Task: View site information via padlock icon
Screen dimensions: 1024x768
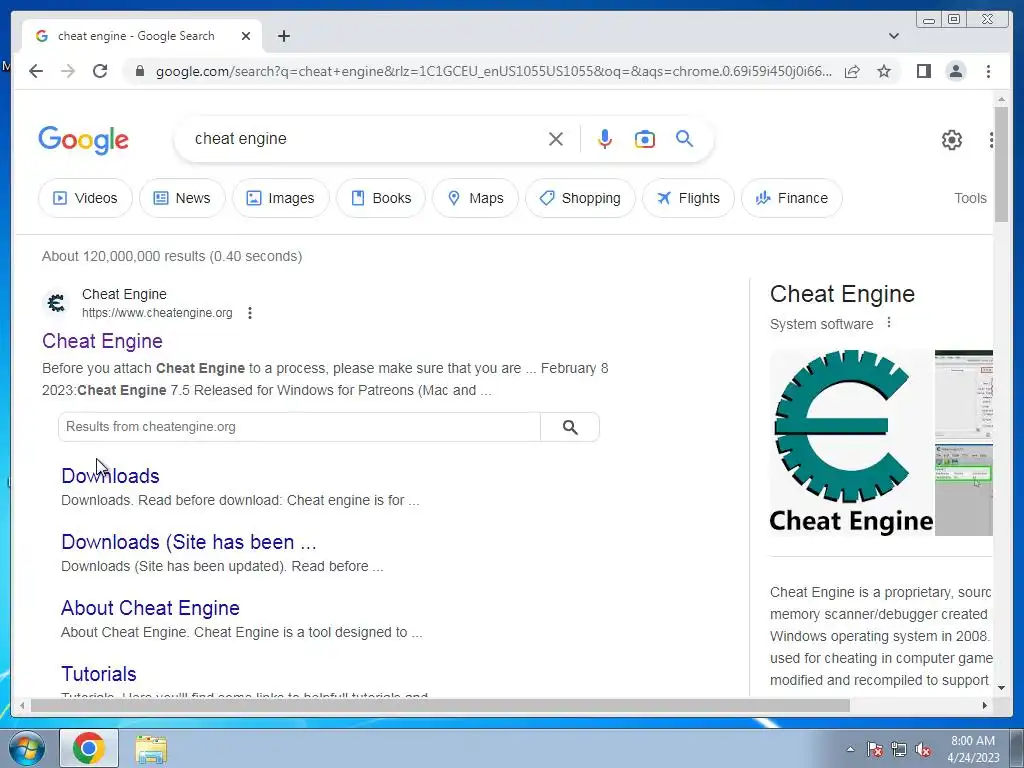Action: 139,71
